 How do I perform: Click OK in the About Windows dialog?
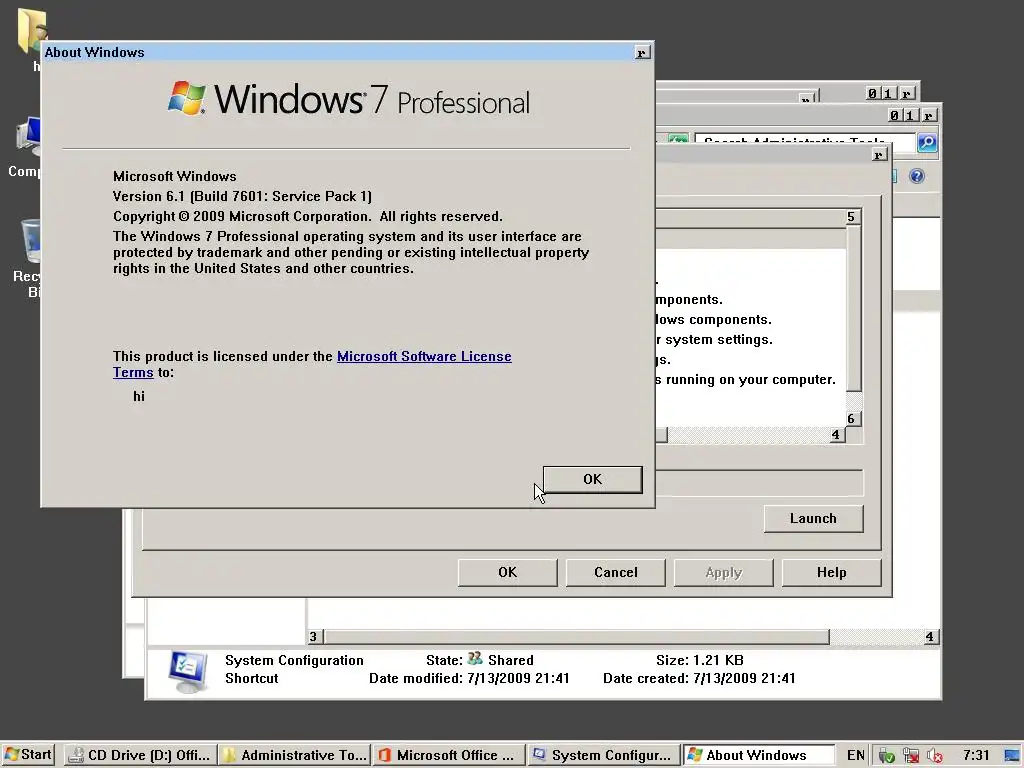(x=592, y=479)
